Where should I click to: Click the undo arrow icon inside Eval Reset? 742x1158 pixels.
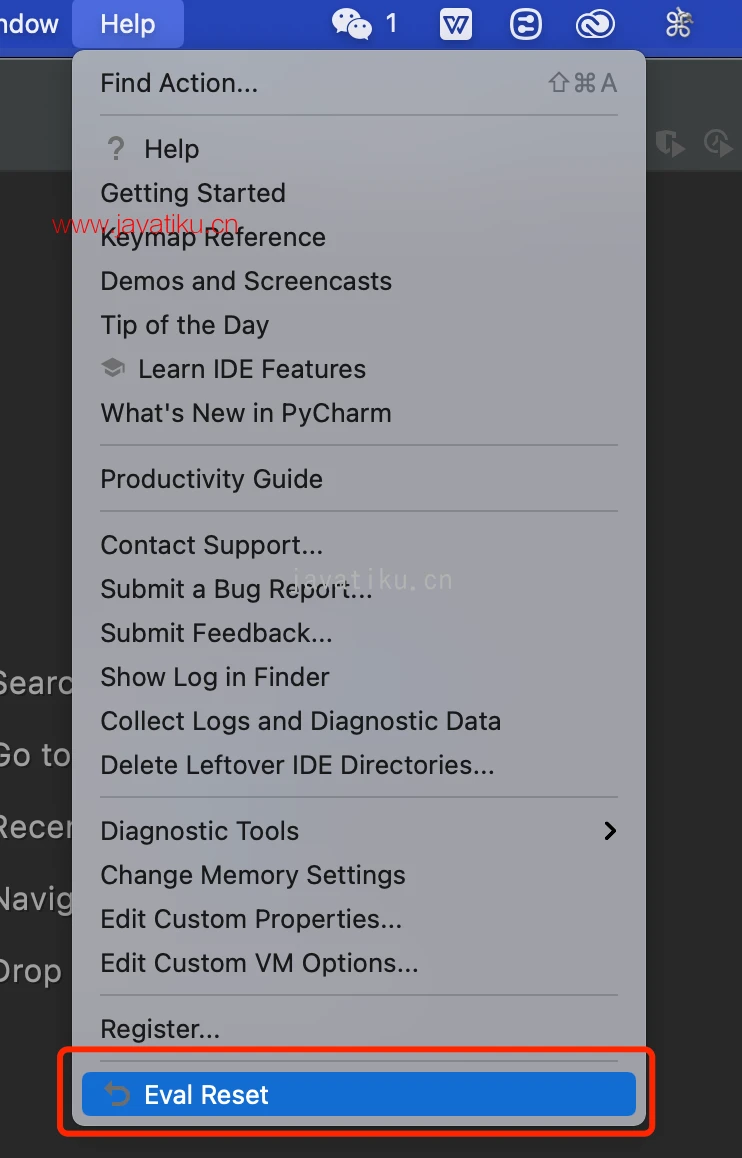point(117,1094)
